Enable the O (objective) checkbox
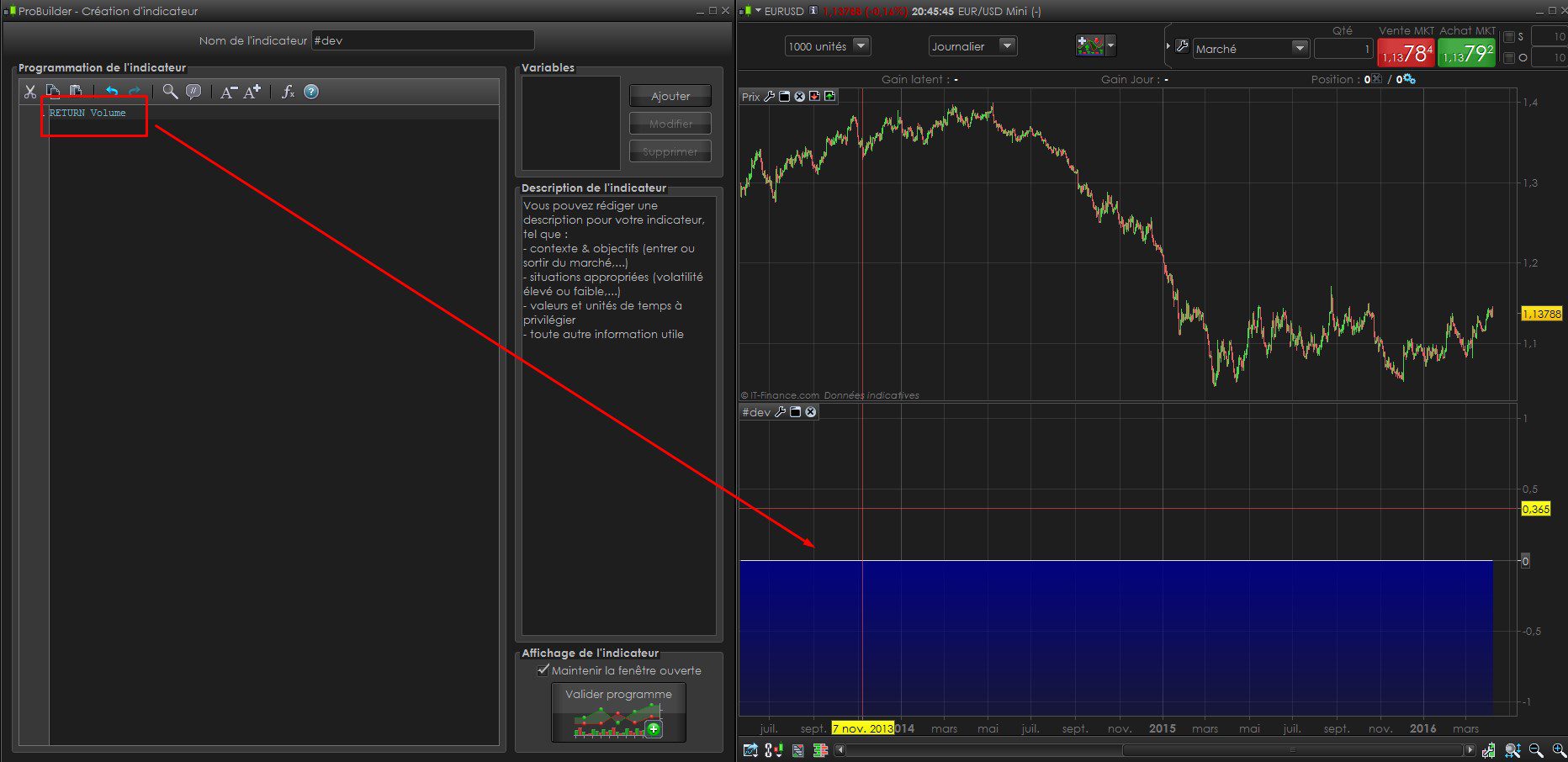Viewport: 1568px width, 762px height. click(x=1508, y=58)
